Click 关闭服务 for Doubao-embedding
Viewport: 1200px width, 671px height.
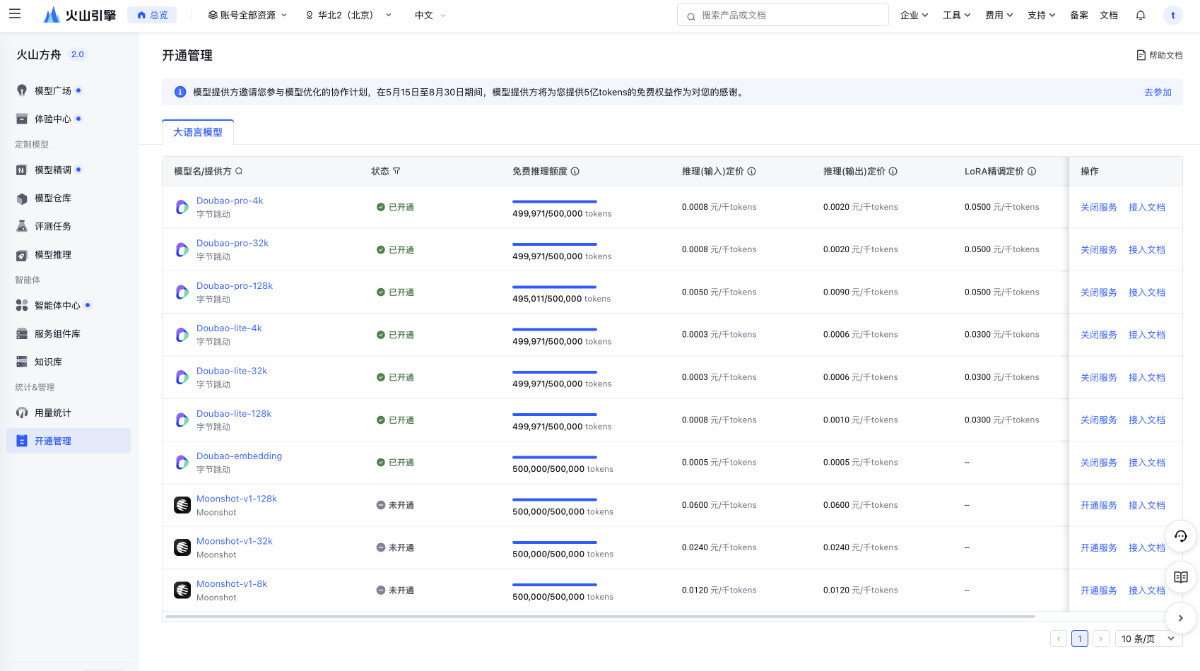(x=1099, y=462)
